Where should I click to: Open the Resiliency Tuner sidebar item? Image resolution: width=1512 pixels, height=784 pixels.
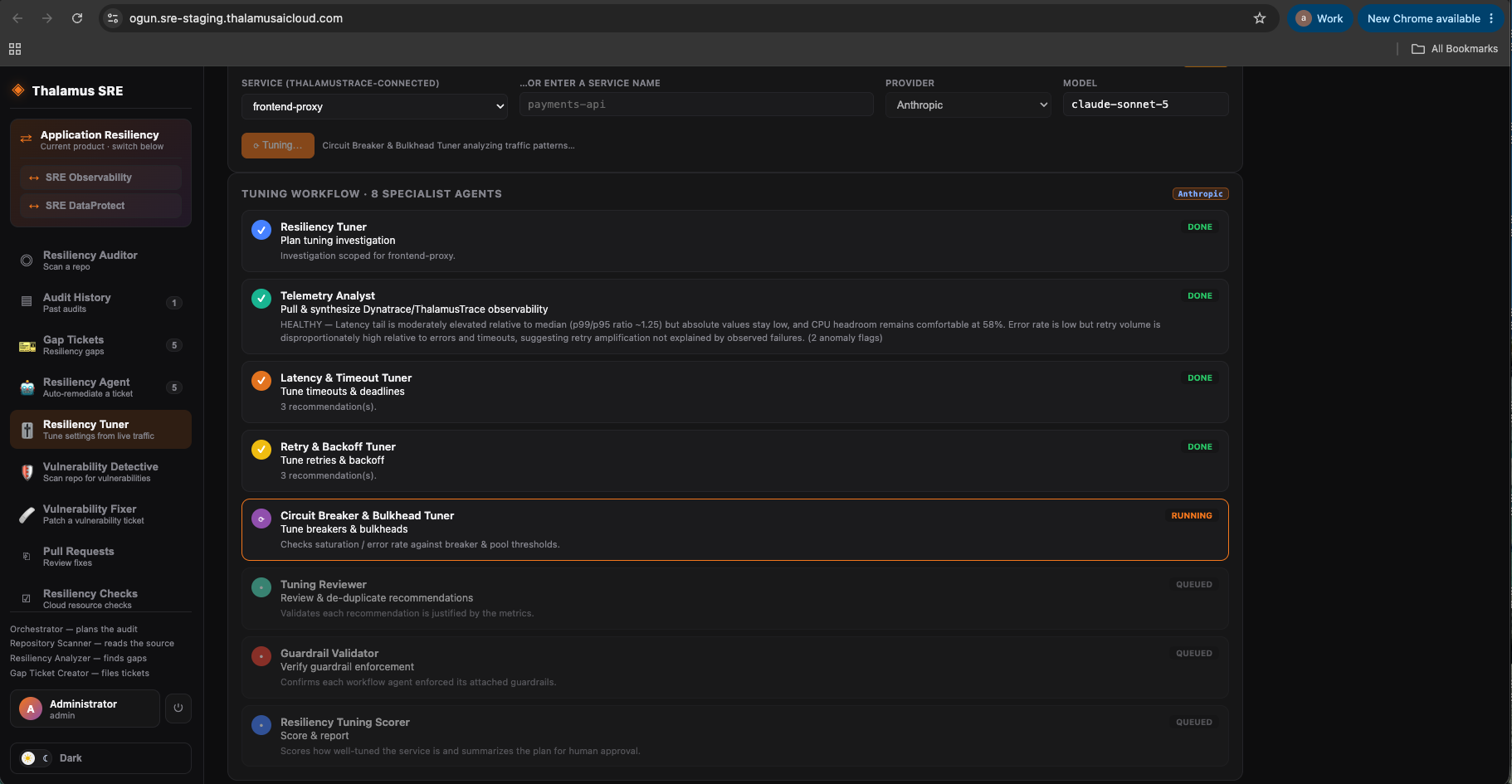(100, 430)
